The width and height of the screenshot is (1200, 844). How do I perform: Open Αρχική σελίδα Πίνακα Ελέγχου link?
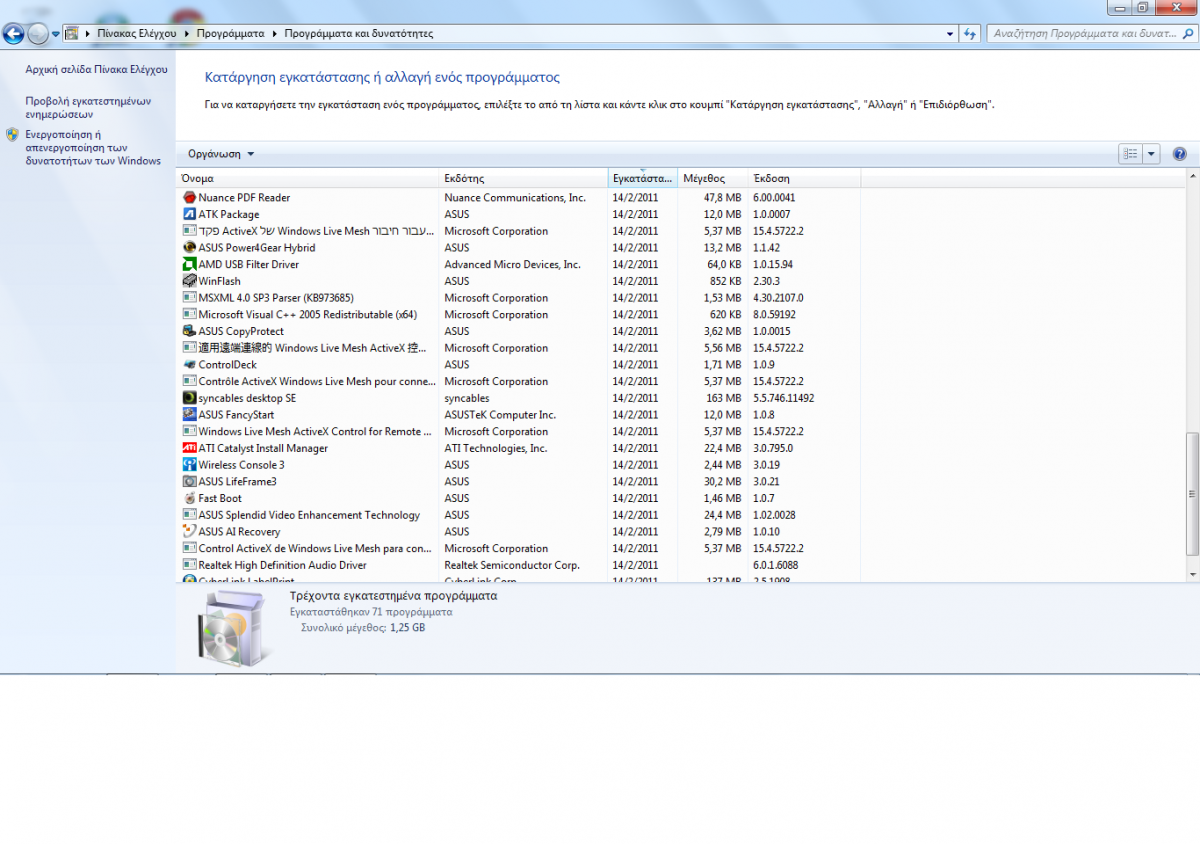pyautogui.click(x=96, y=70)
